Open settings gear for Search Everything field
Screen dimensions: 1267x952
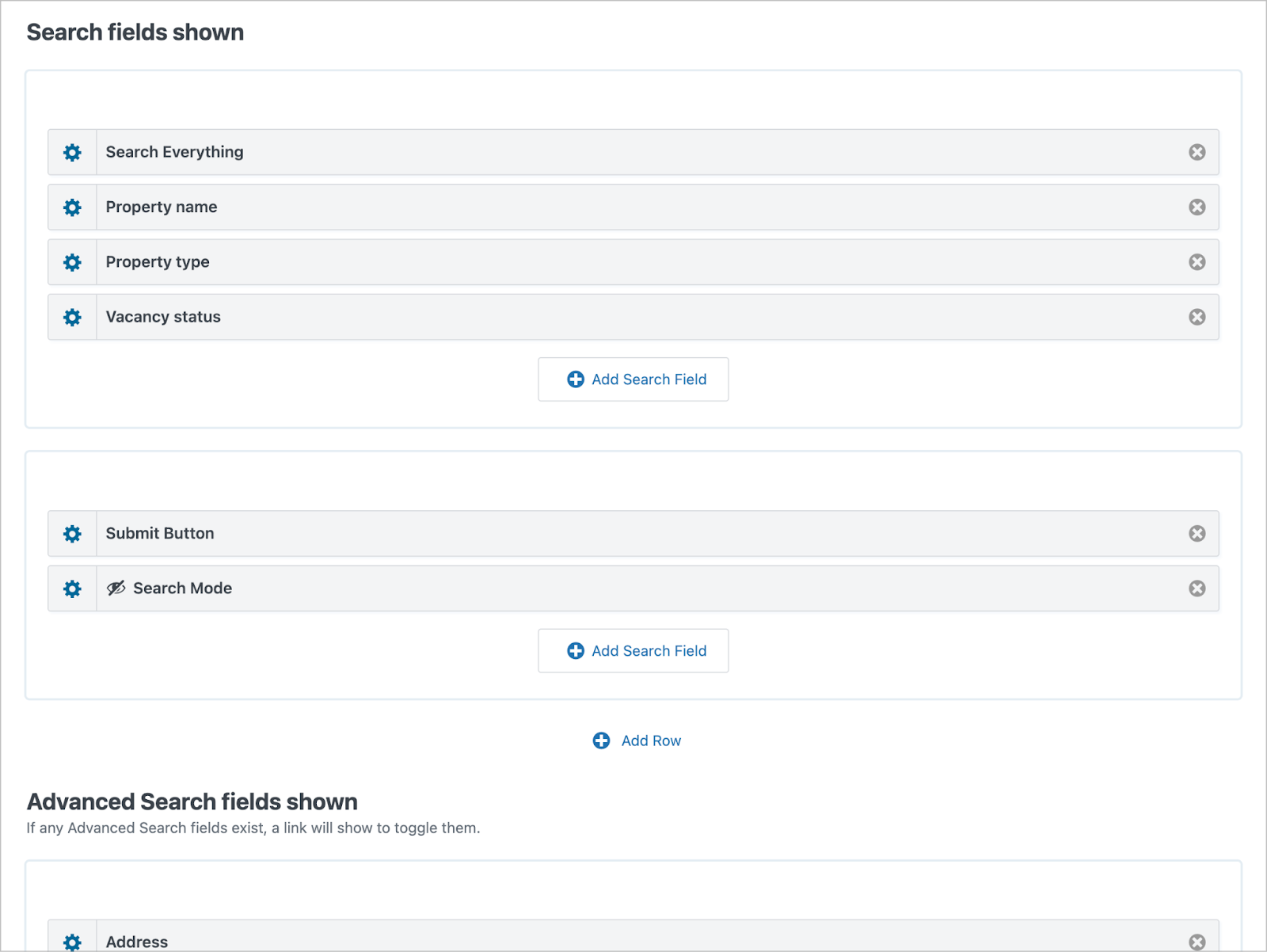tap(72, 152)
